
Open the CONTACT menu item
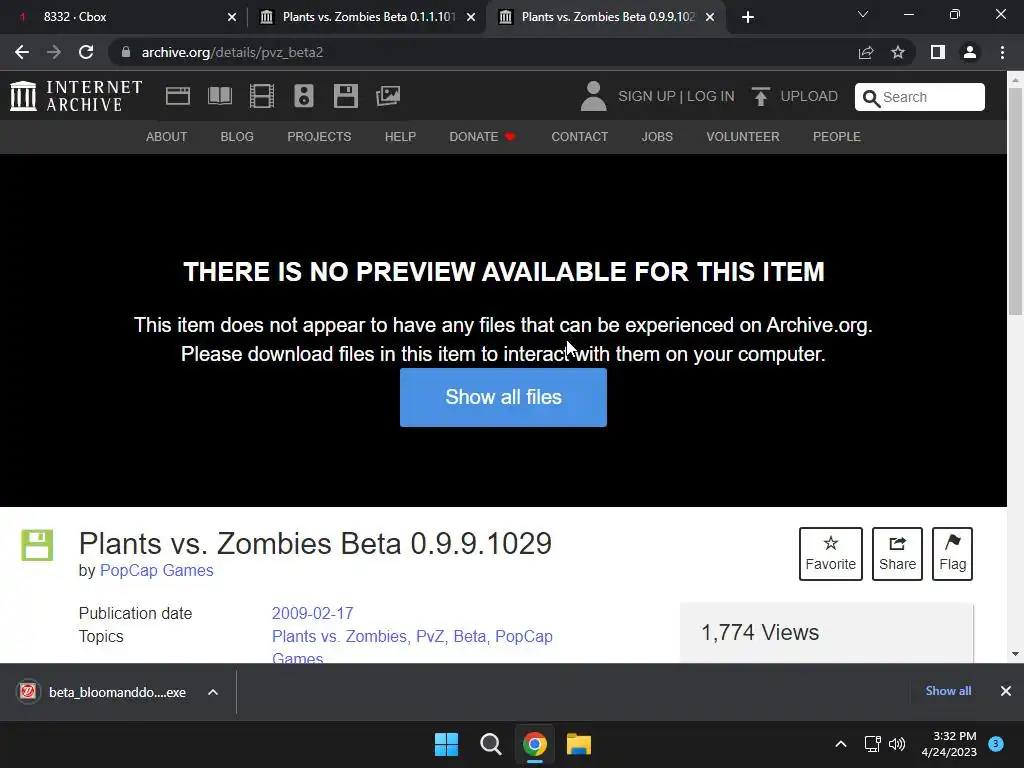click(579, 136)
